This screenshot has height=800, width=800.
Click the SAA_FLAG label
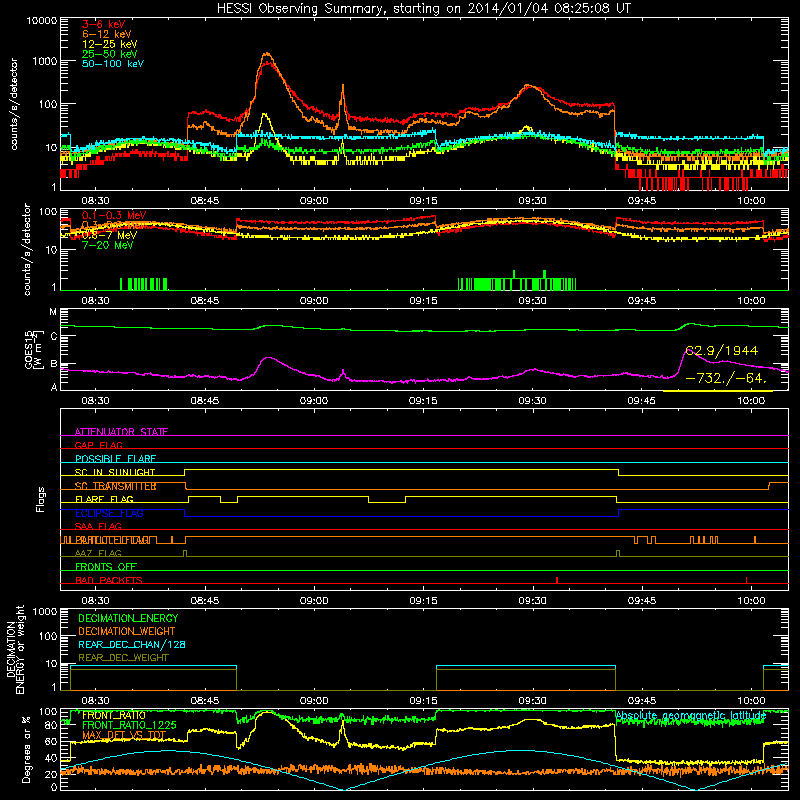pos(98,526)
